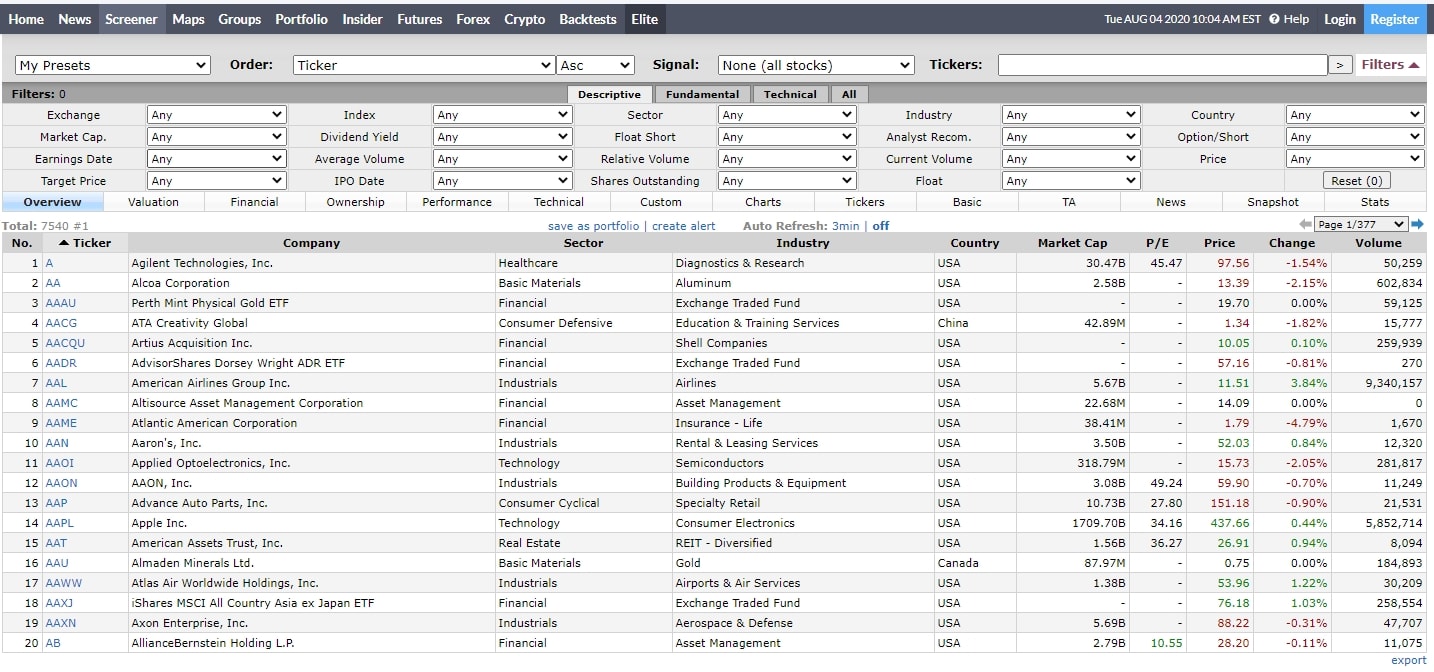This screenshot has height=672, width=1434.
Task: Open the IPO Date filter dropdown
Action: [502, 181]
